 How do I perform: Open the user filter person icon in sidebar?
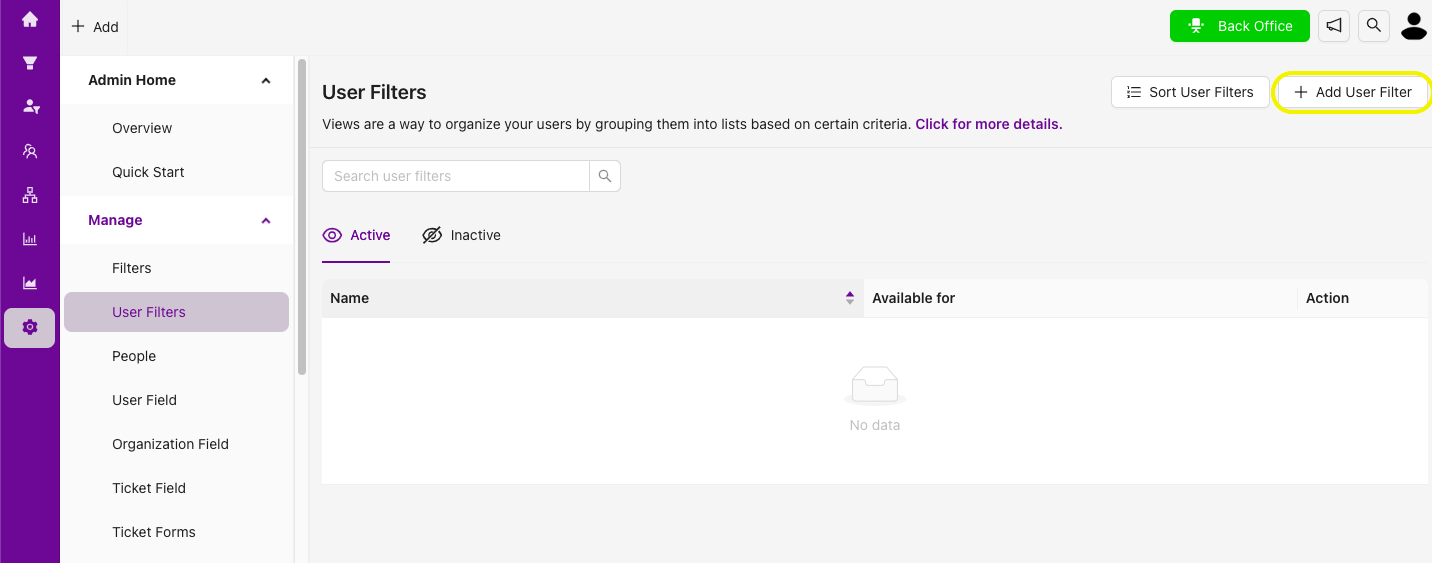click(x=30, y=107)
